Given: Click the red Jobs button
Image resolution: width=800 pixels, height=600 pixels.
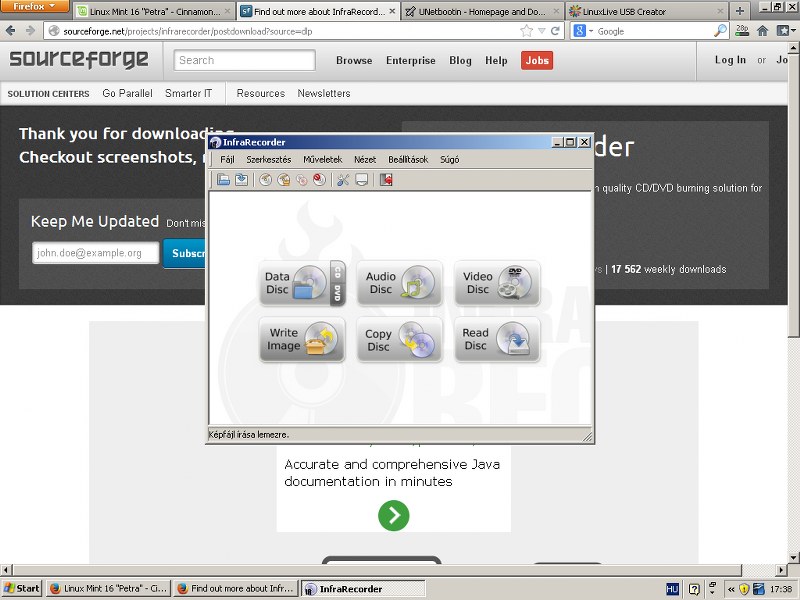Looking at the screenshot, I should pyautogui.click(x=537, y=60).
